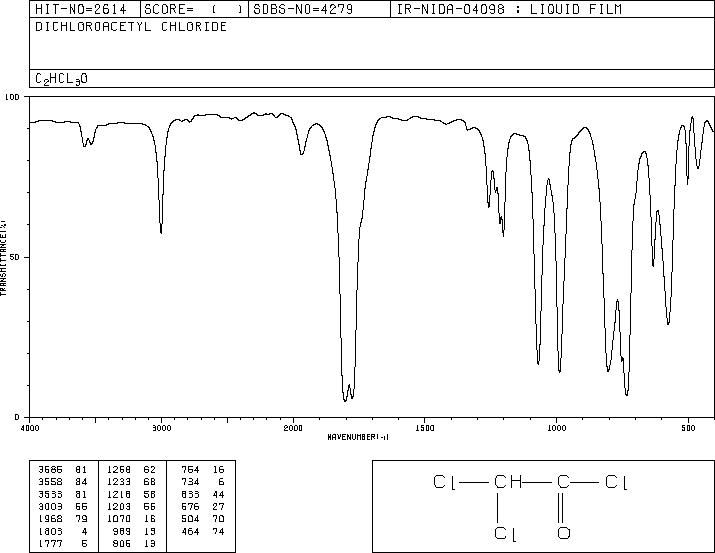Click the 764 peak table entry
This screenshot has height=553, width=715.
(x=202, y=470)
